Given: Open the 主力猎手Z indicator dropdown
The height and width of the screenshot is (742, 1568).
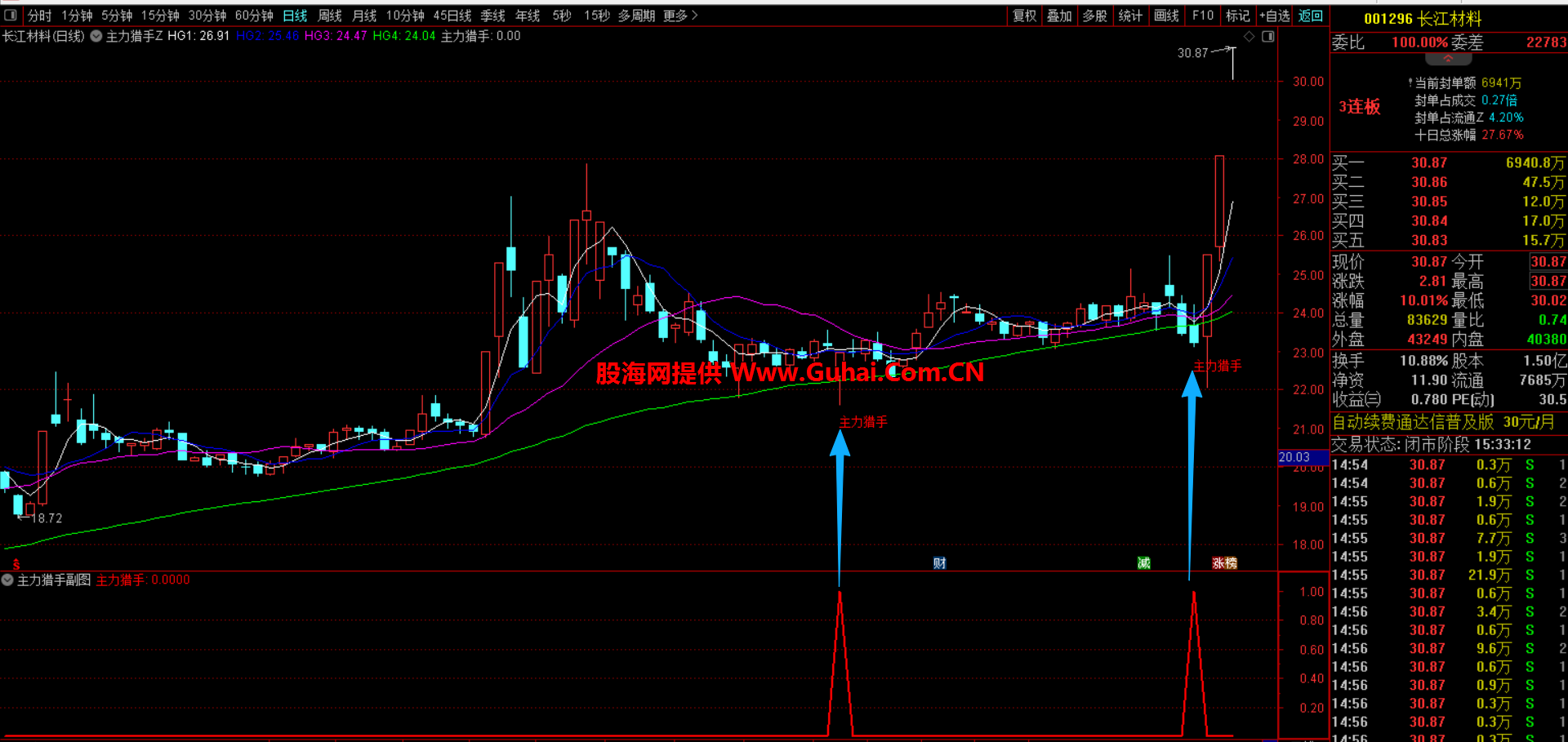Looking at the screenshot, I should (96, 36).
